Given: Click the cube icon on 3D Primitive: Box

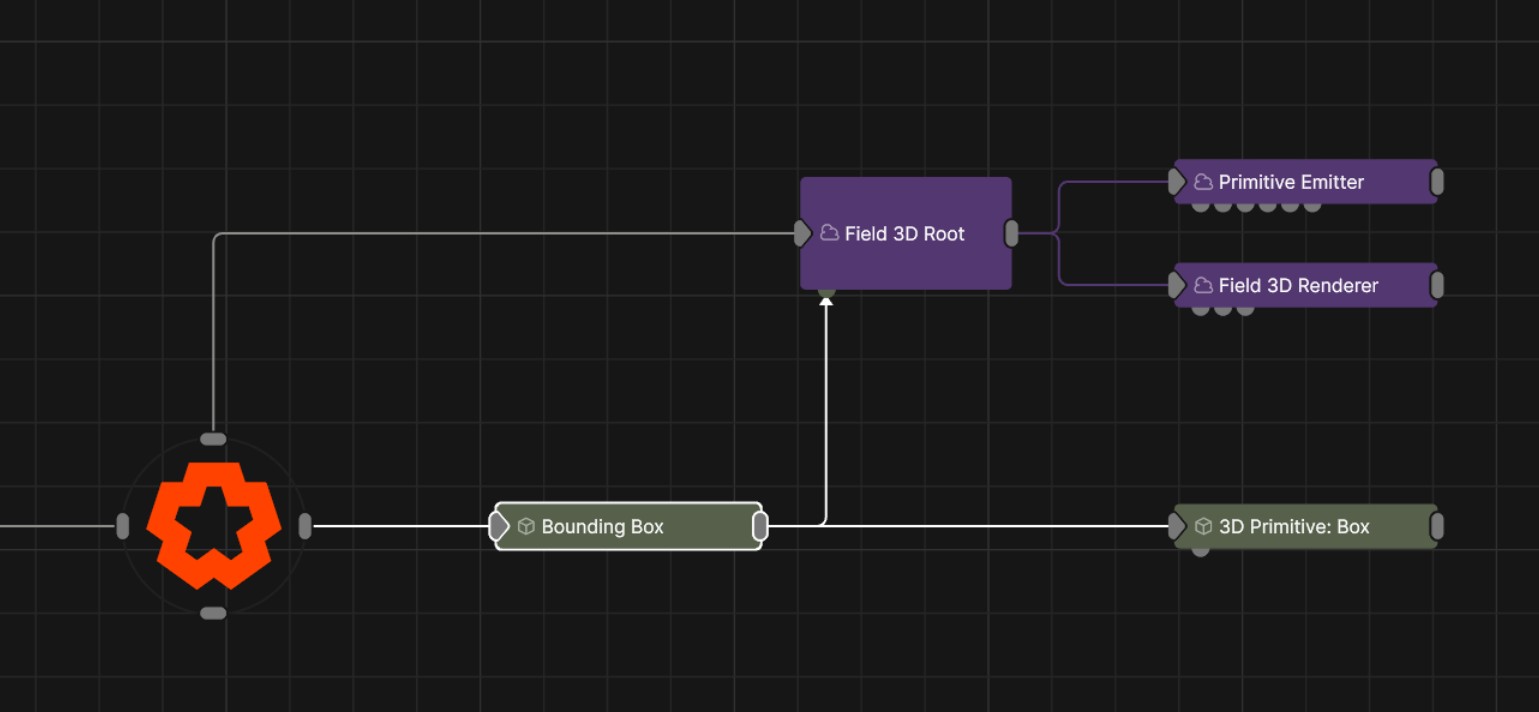Looking at the screenshot, I should 1204,527.
